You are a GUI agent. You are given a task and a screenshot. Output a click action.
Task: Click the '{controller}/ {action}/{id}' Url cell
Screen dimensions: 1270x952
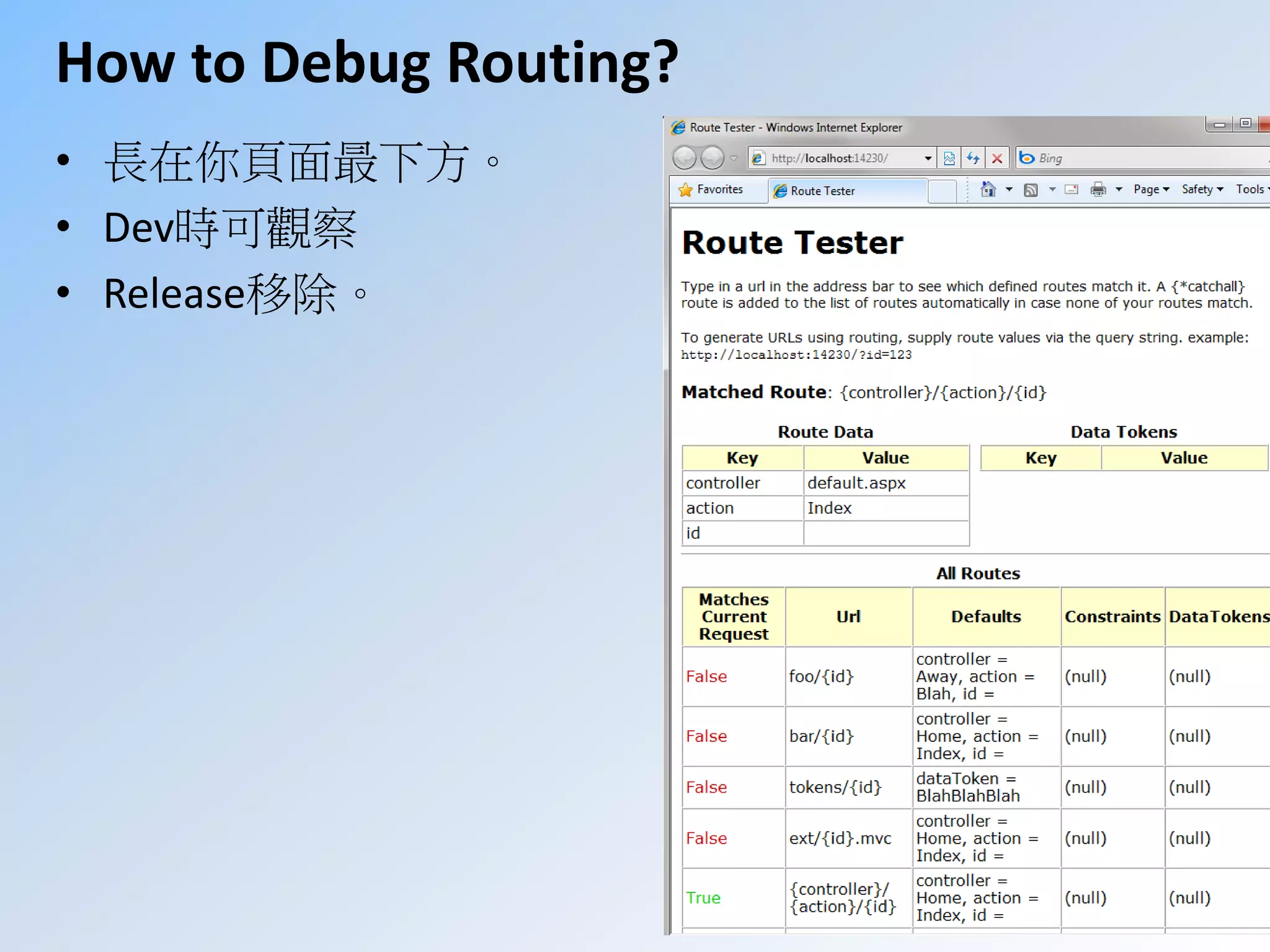pyautogui.click(x=848, y=898)
